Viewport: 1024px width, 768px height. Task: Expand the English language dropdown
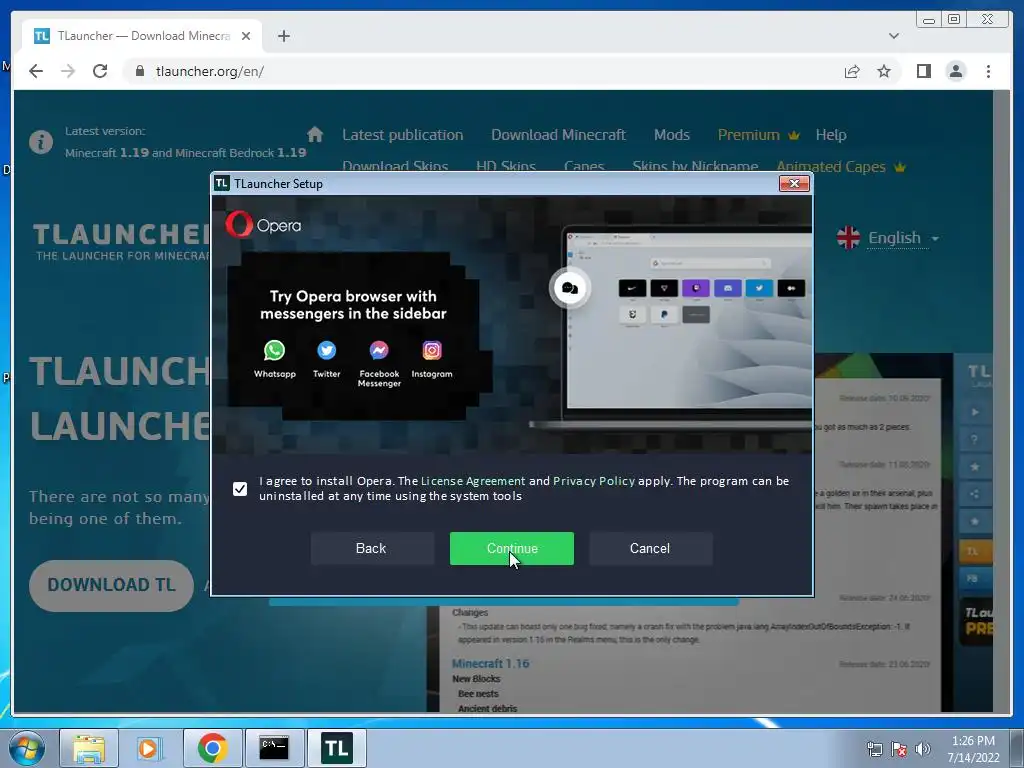pyautogui.click(x=903, y=238)
